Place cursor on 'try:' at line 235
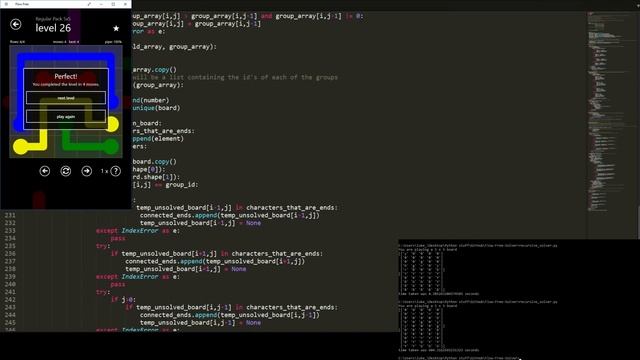Viewport: 640px width, 360px height. (103, 246)
